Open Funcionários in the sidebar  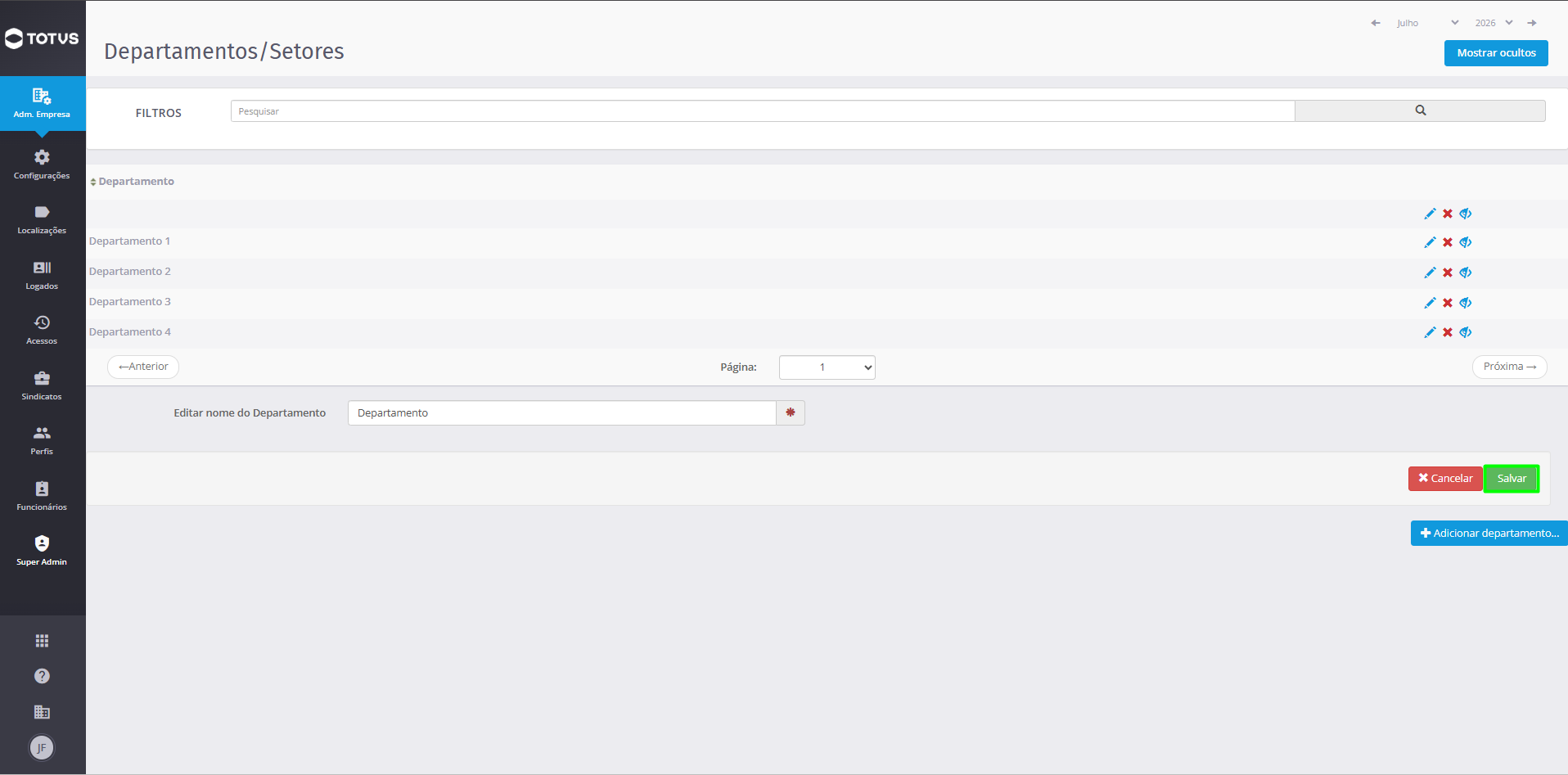tap(42, 496)
